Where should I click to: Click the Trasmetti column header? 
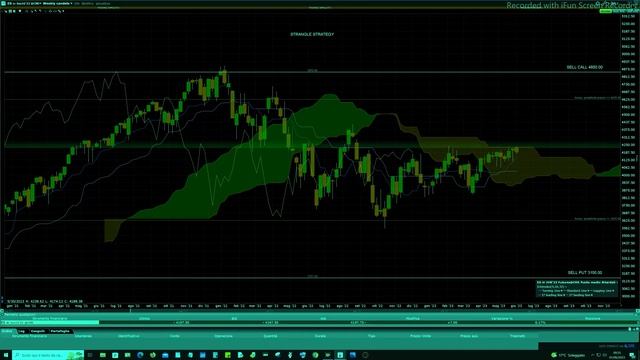[x=518, y=336]
